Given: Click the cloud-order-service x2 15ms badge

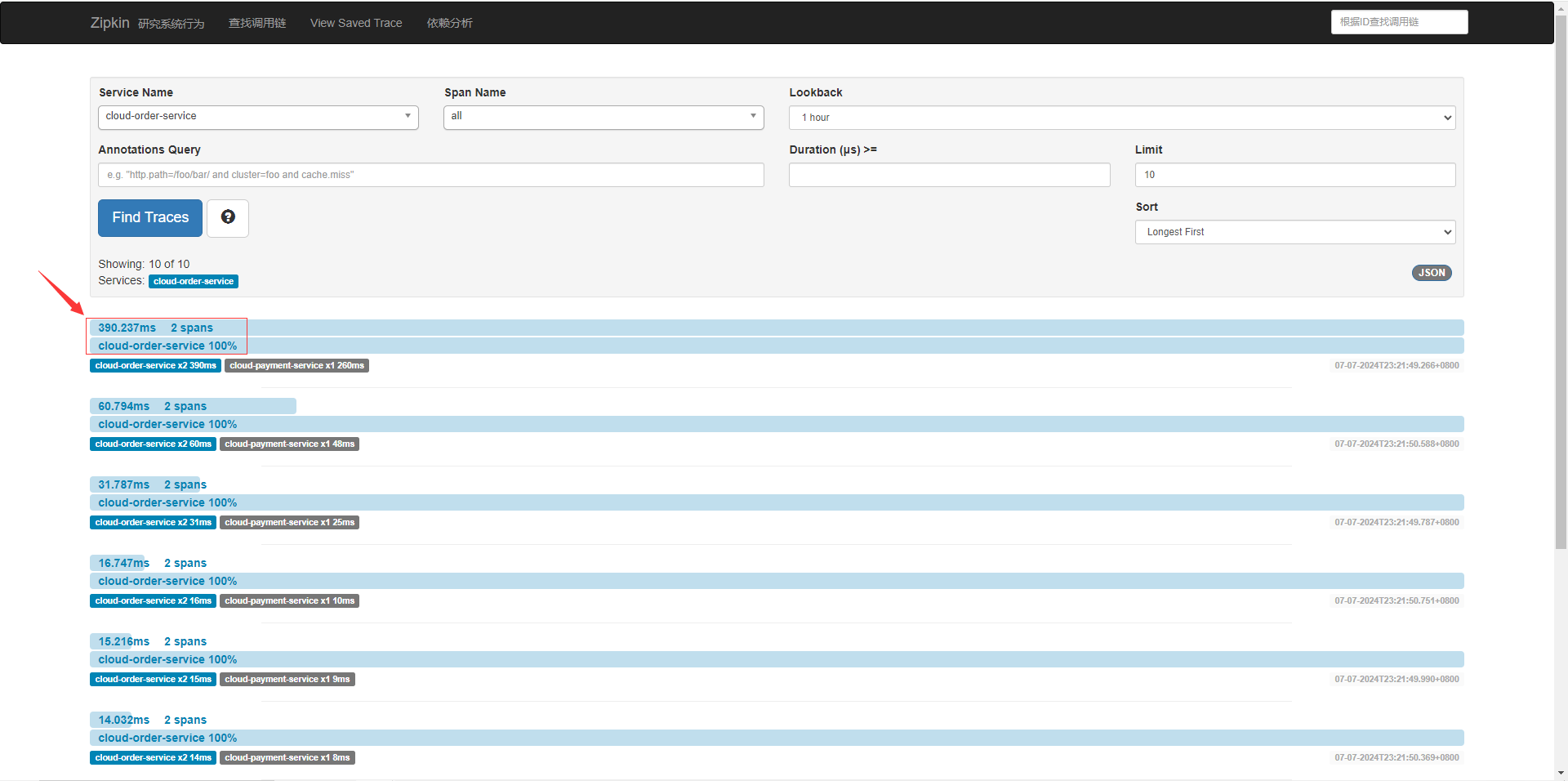Looking at the screenshot, I should pyautogui.click(x=153, y=679).
